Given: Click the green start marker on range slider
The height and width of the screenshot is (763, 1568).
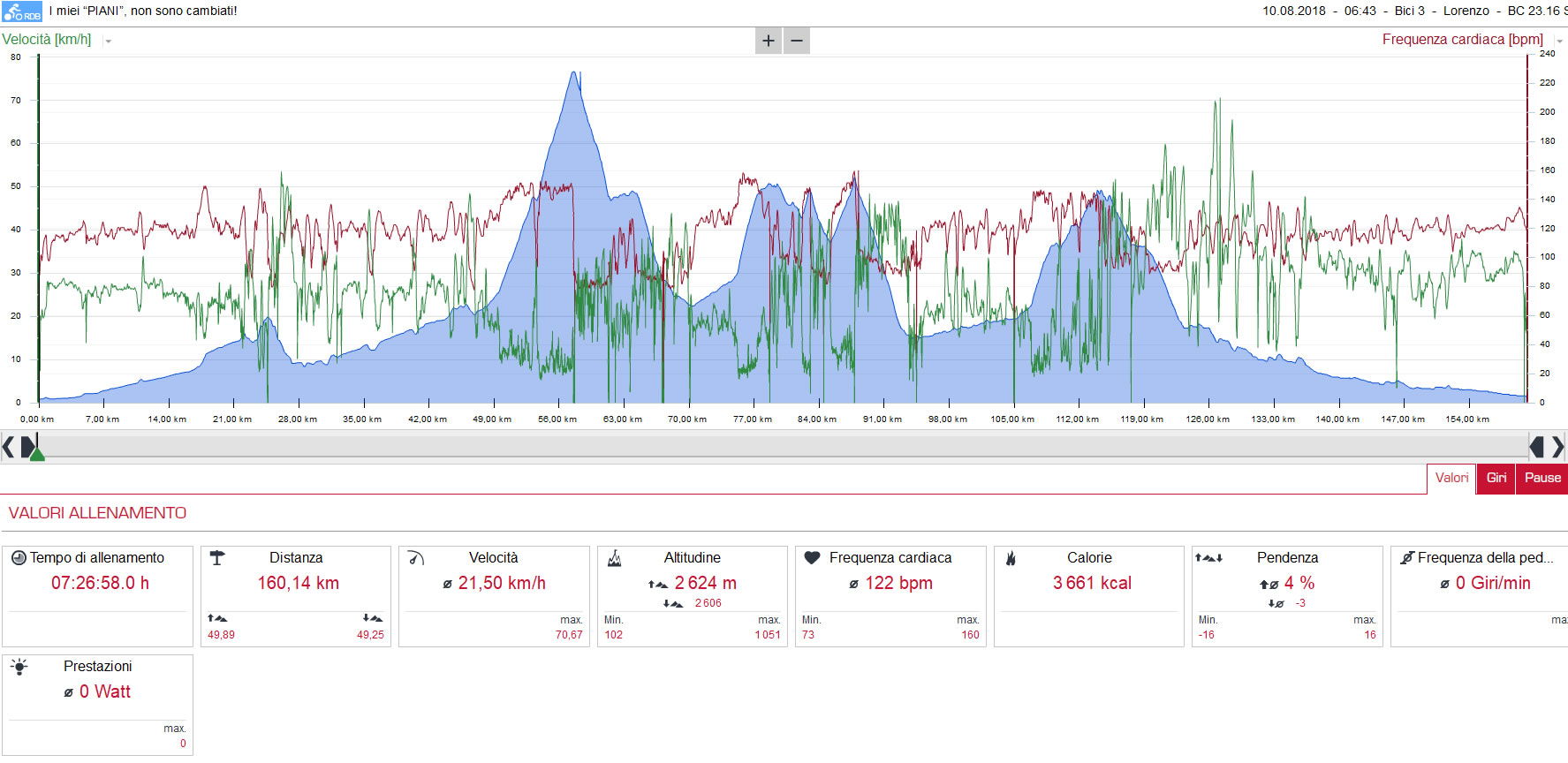Looking at the screenshot, I should pos(37,452).
